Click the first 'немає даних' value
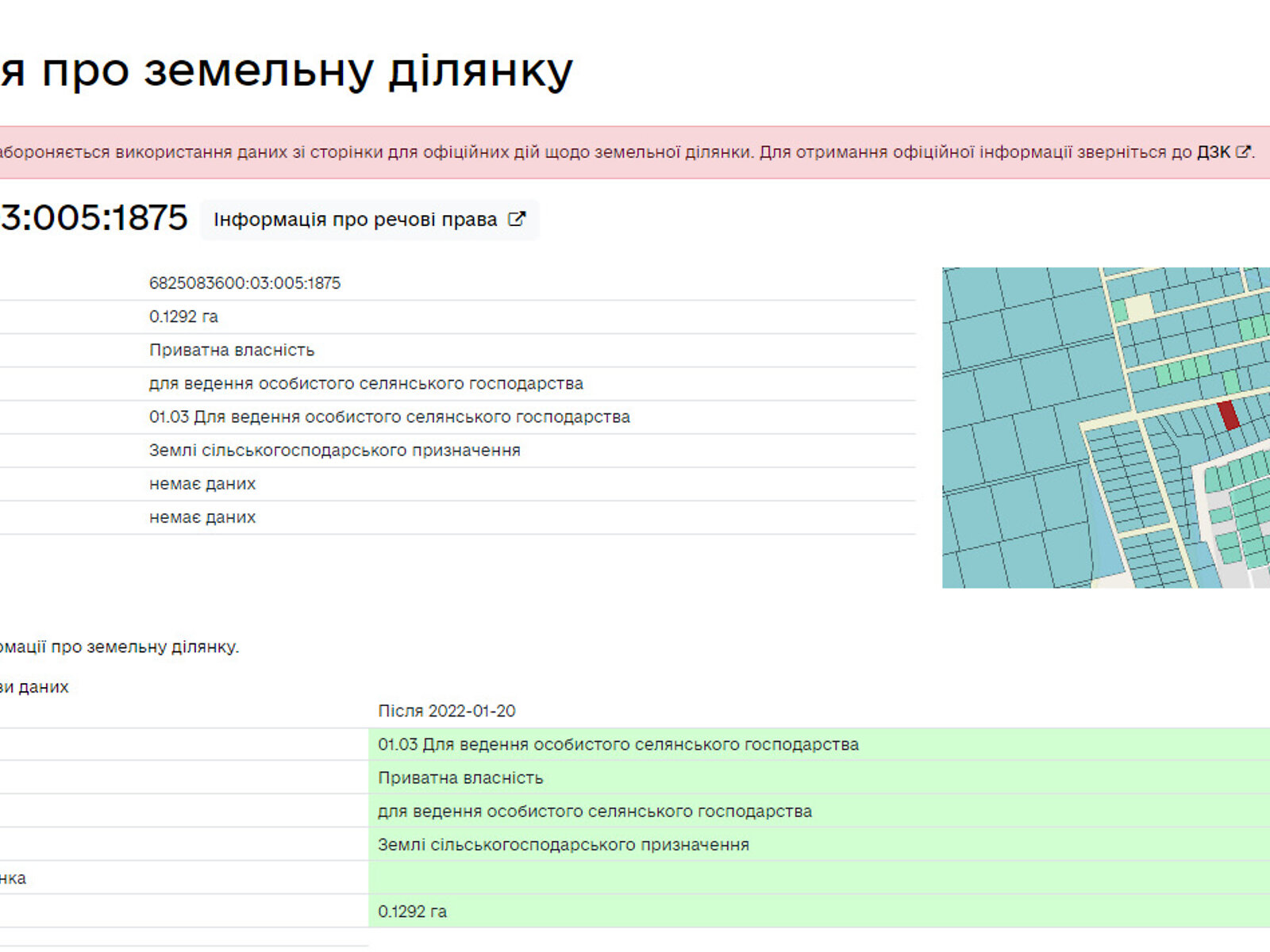 click(202, 484)
